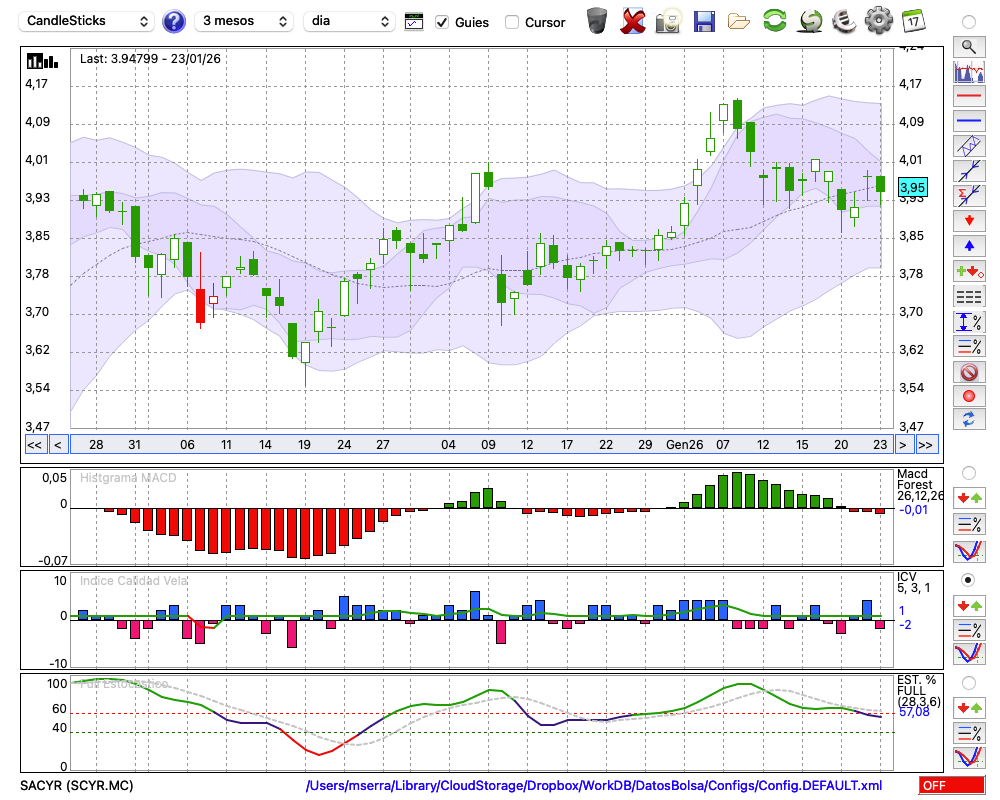The image size is (1000, 800).
Task: Select the radio button for EST. % FULL panel
Action: click(x=968, y=683)
